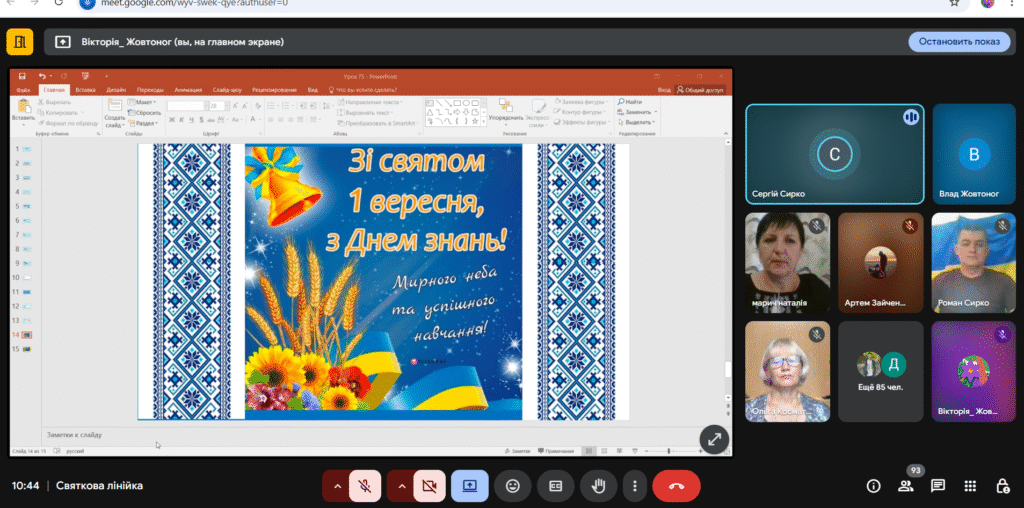Open the emoji reactions panel
Viewport: 1024px width, 508px height.
[x=513, y=486]
